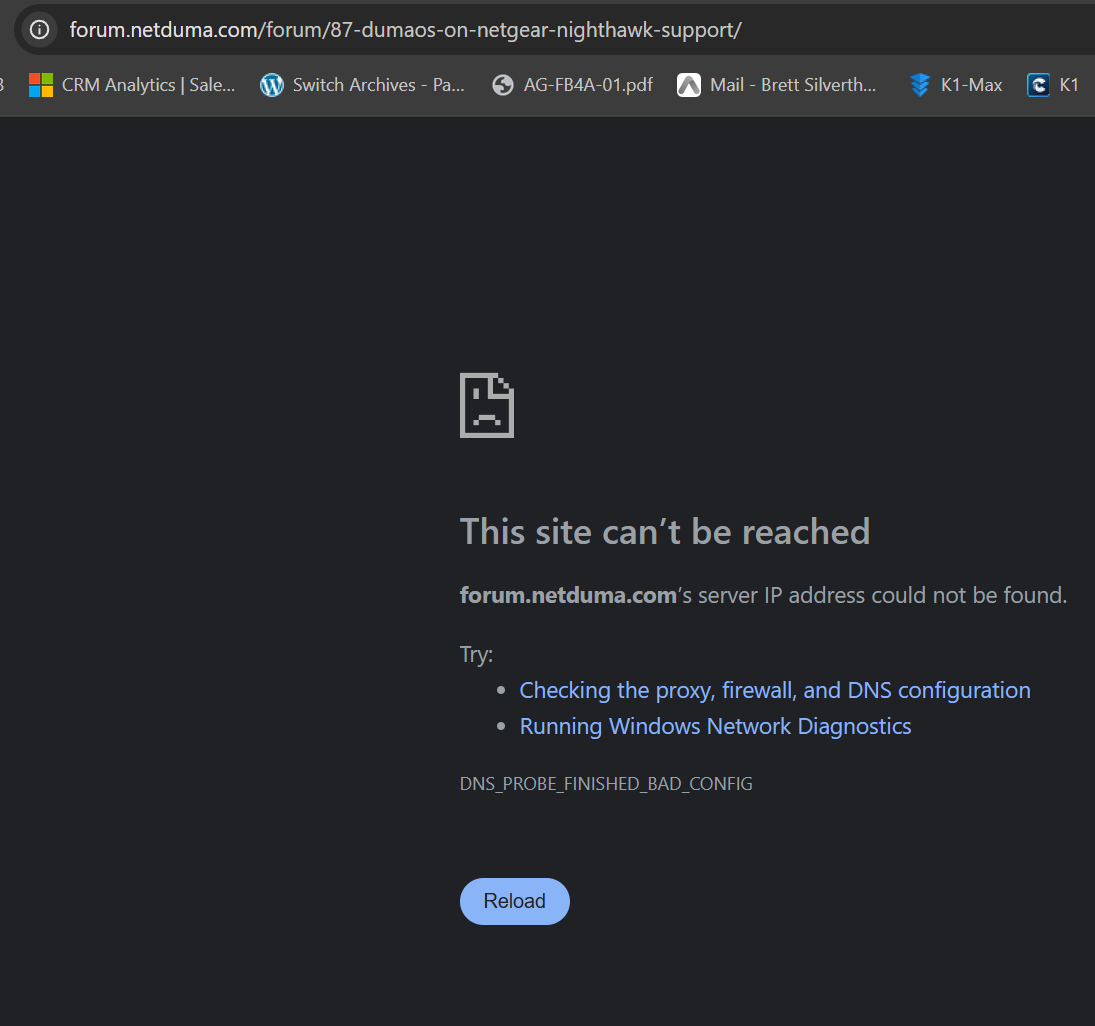The image size is (1095, 1026).
Task: Click the Microsoft logo on CRM Analytics bookmark
Action: (x=41, y=85)
